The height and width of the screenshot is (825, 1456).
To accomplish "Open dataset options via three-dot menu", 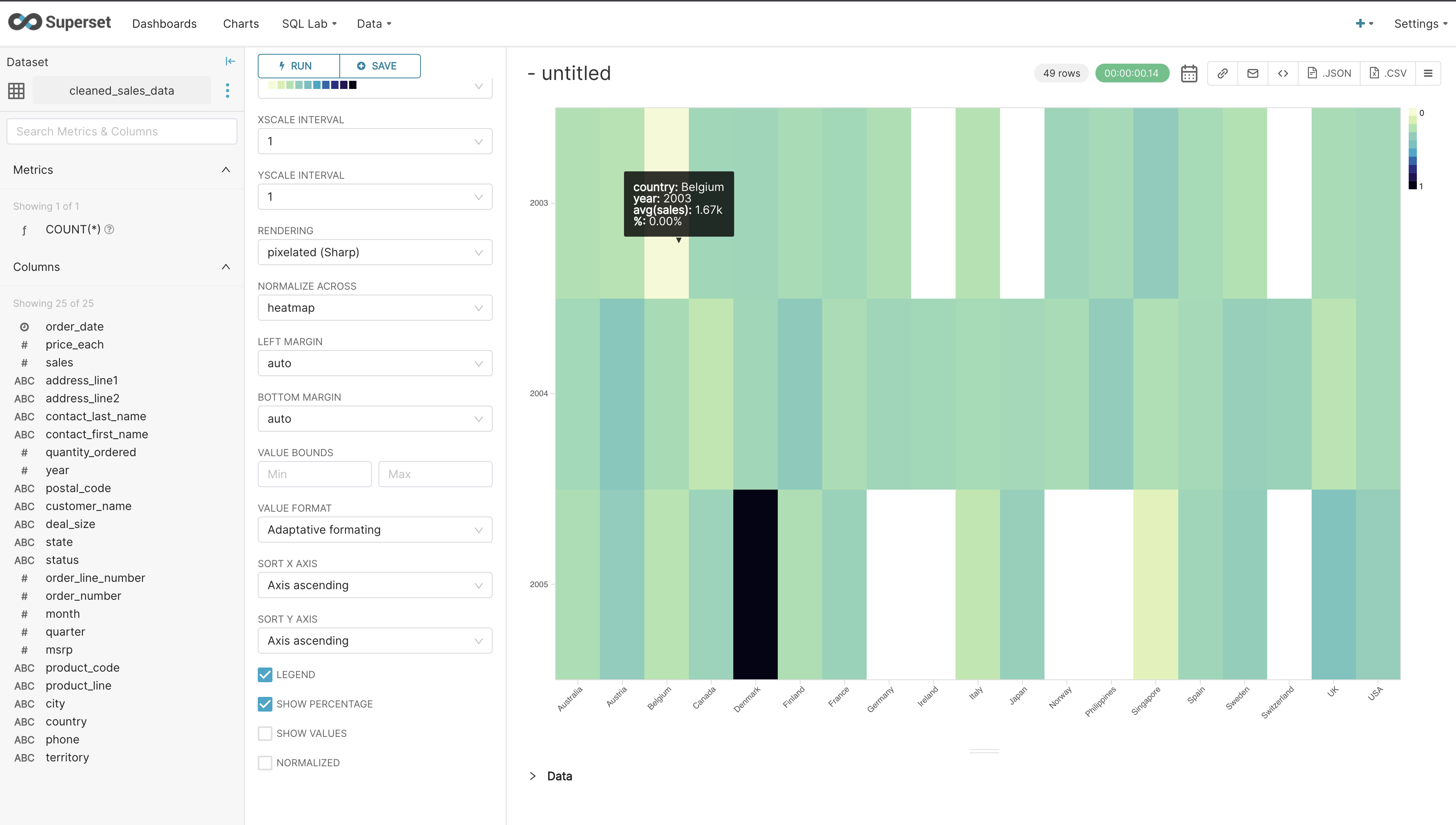I will click(227, 90).
